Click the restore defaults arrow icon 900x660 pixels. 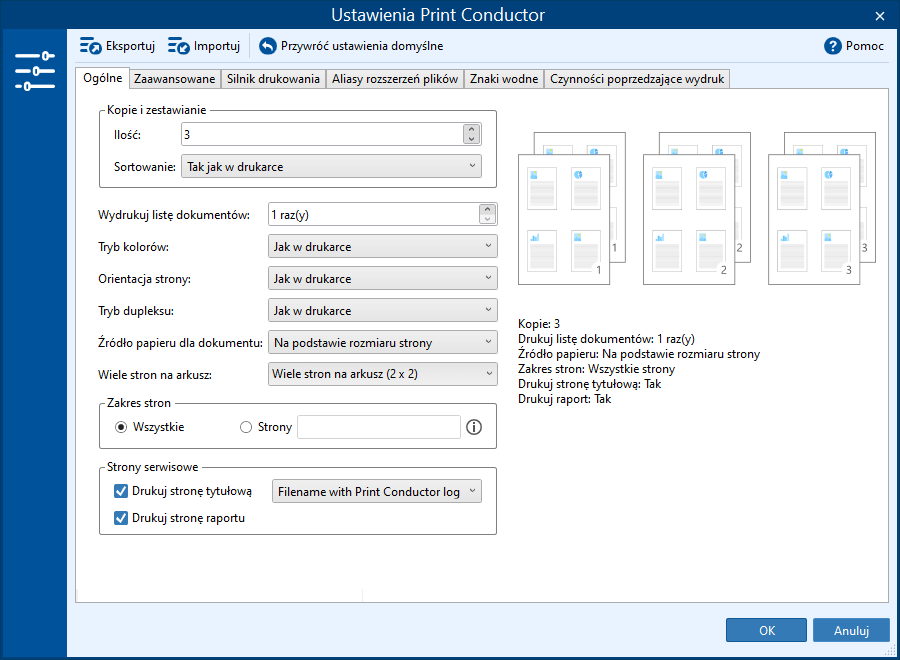(267, 45)
